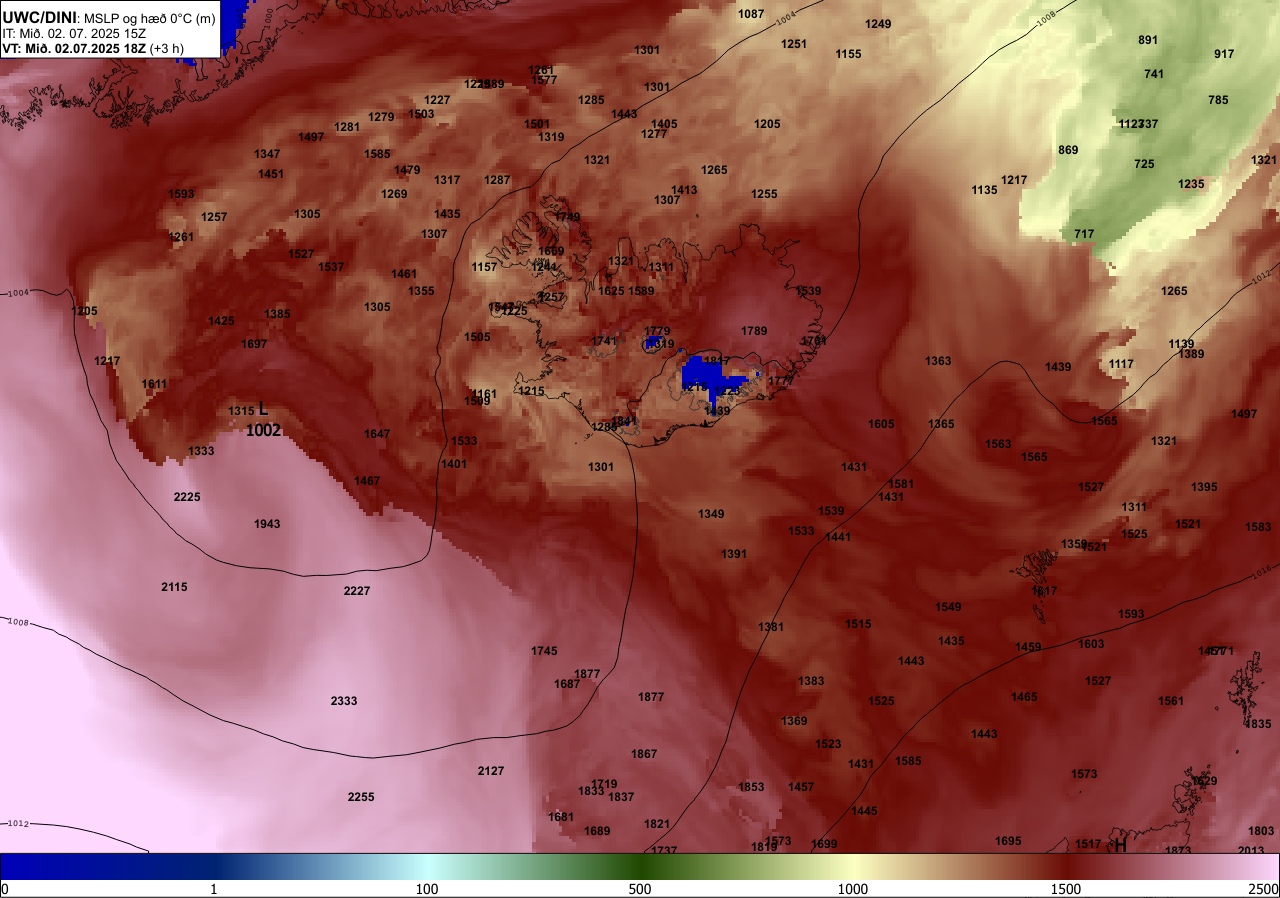
Task: Click the 717 height value
Action: click(x=1084, y=234)
